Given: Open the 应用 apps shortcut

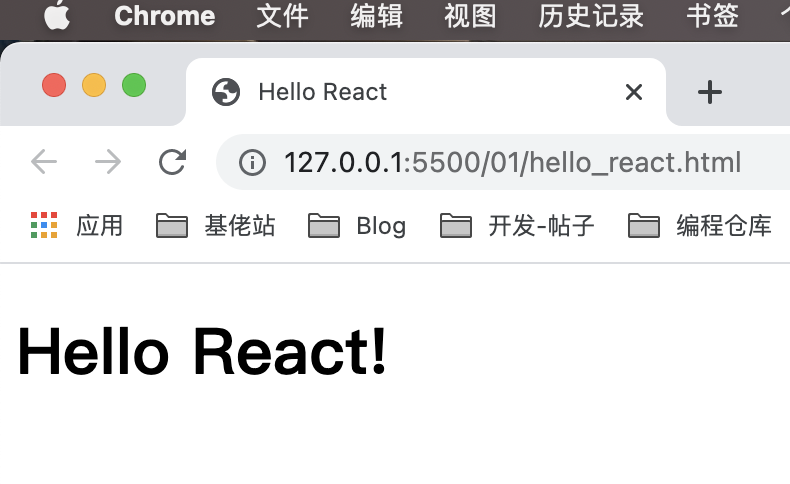Looking at the screenshot, I should [77, 225].
